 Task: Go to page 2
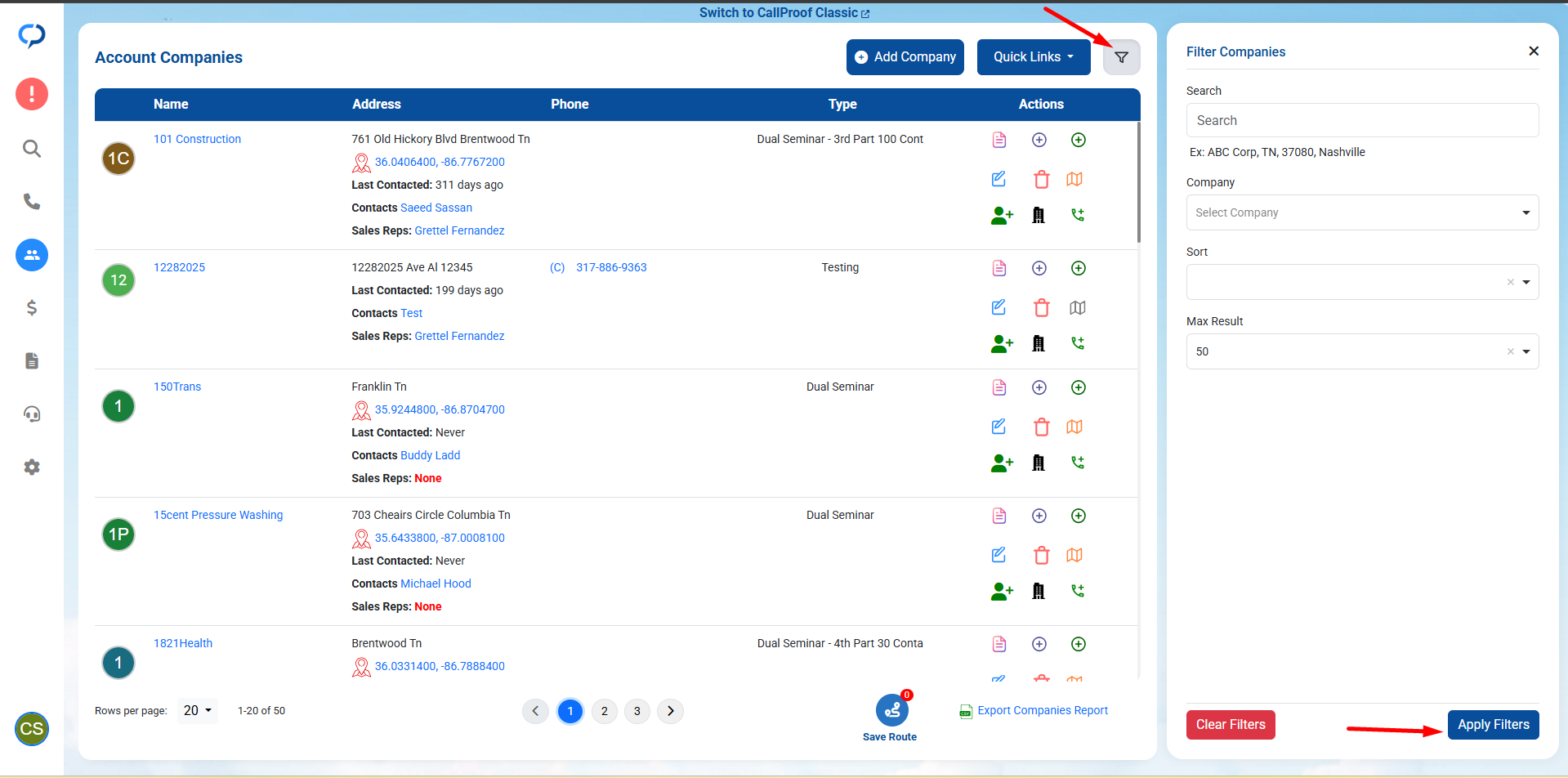point(604,711)
